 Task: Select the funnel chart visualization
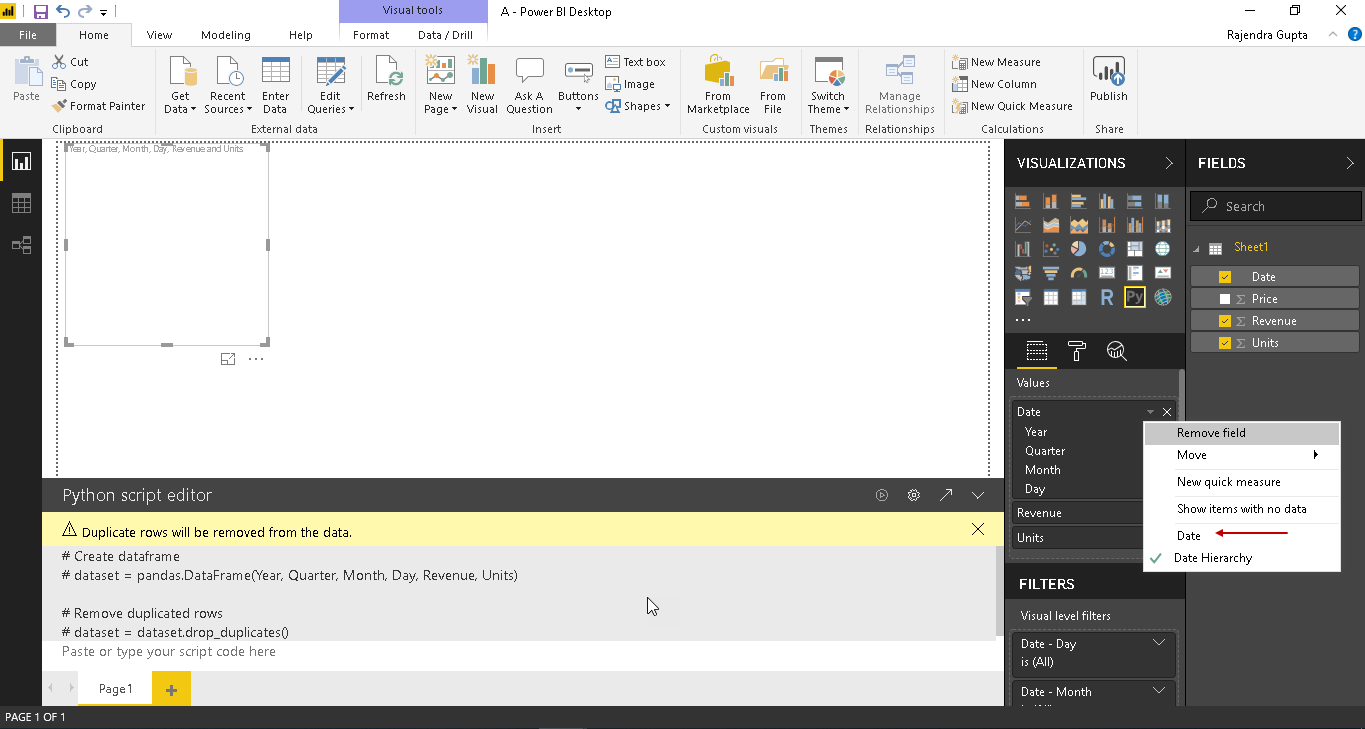click(1050, 273)
